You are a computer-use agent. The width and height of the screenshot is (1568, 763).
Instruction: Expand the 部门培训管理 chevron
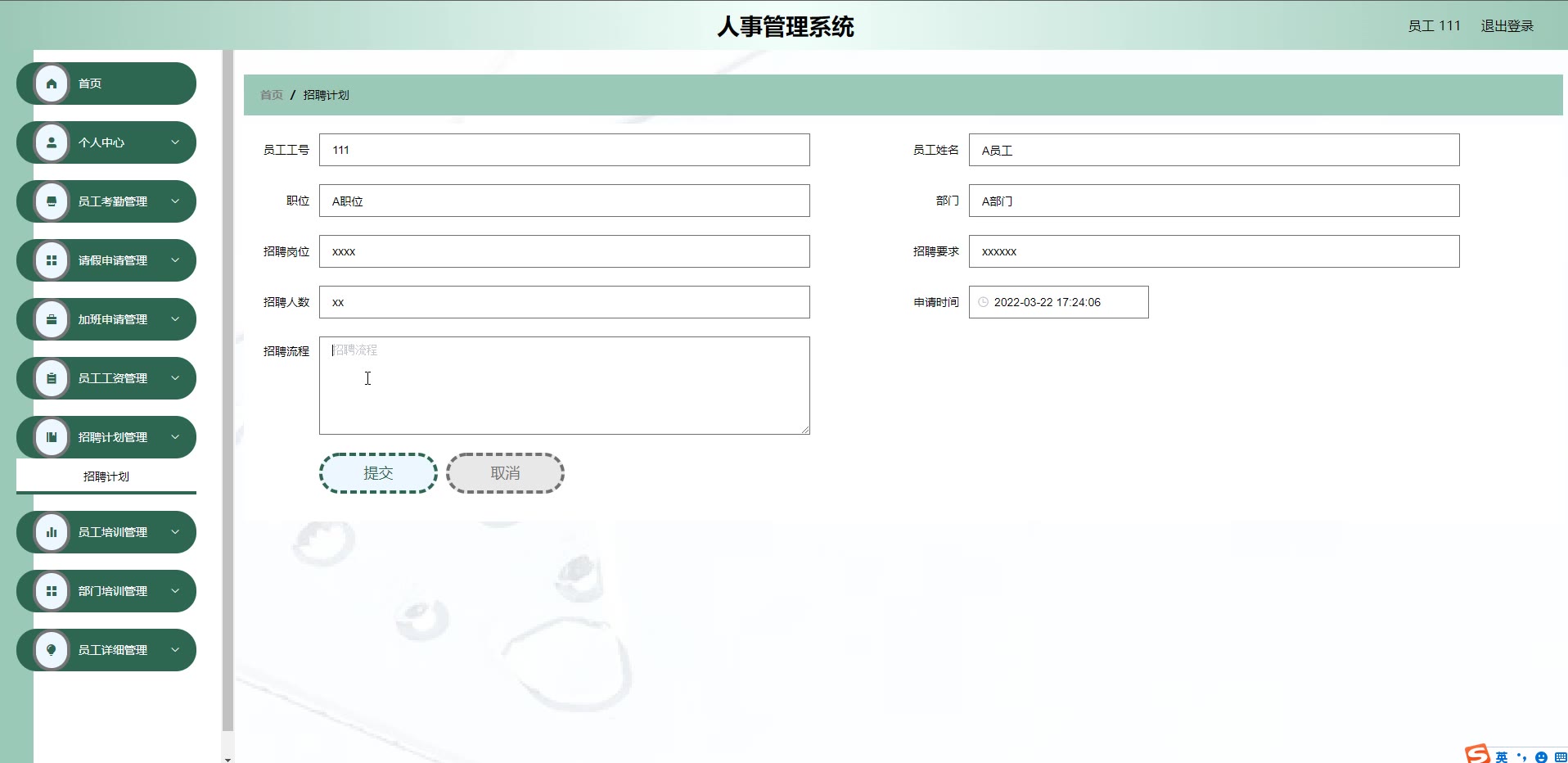(x=175, y=591)
